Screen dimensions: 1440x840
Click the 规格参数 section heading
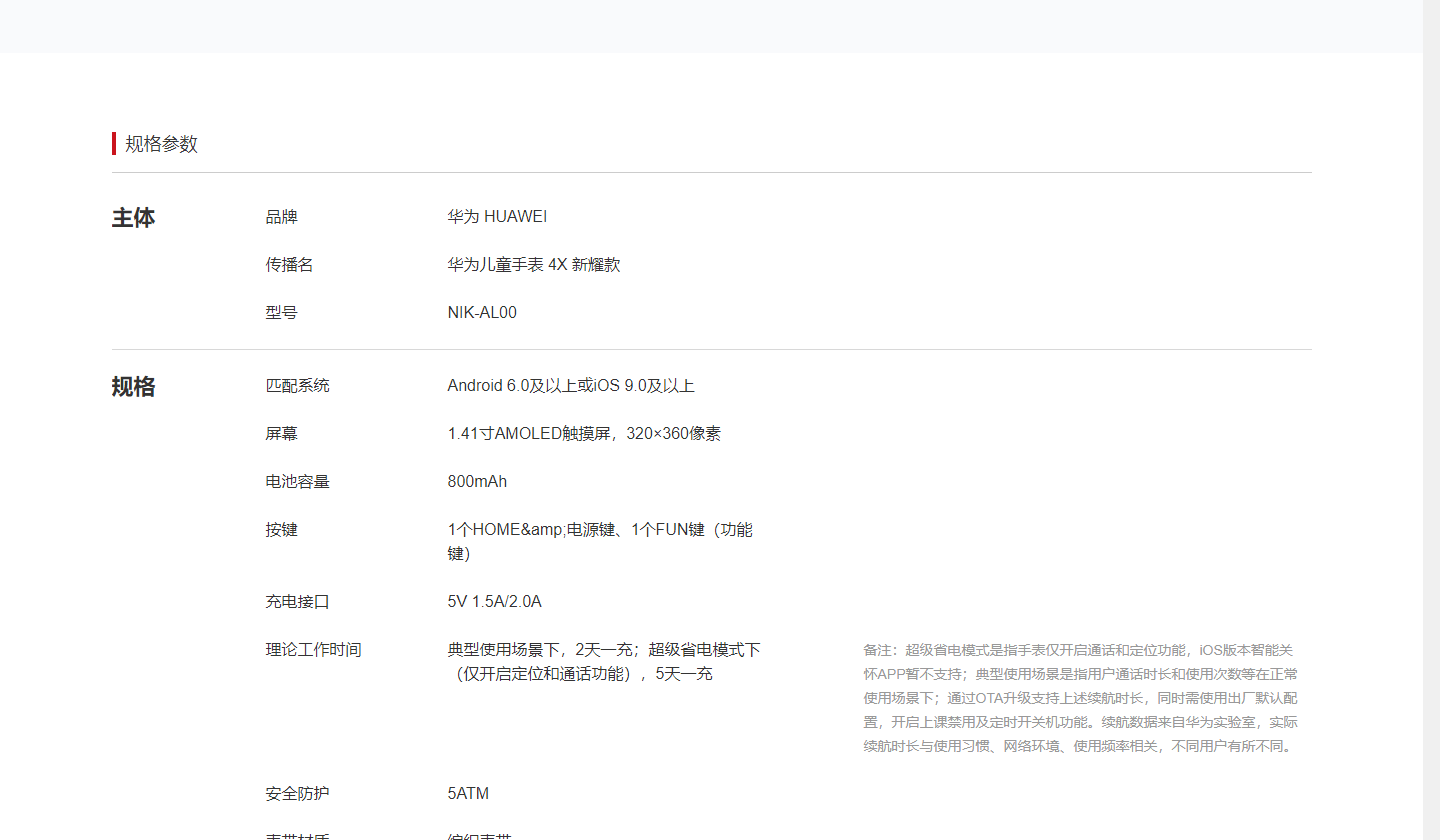tap(161, 144)
